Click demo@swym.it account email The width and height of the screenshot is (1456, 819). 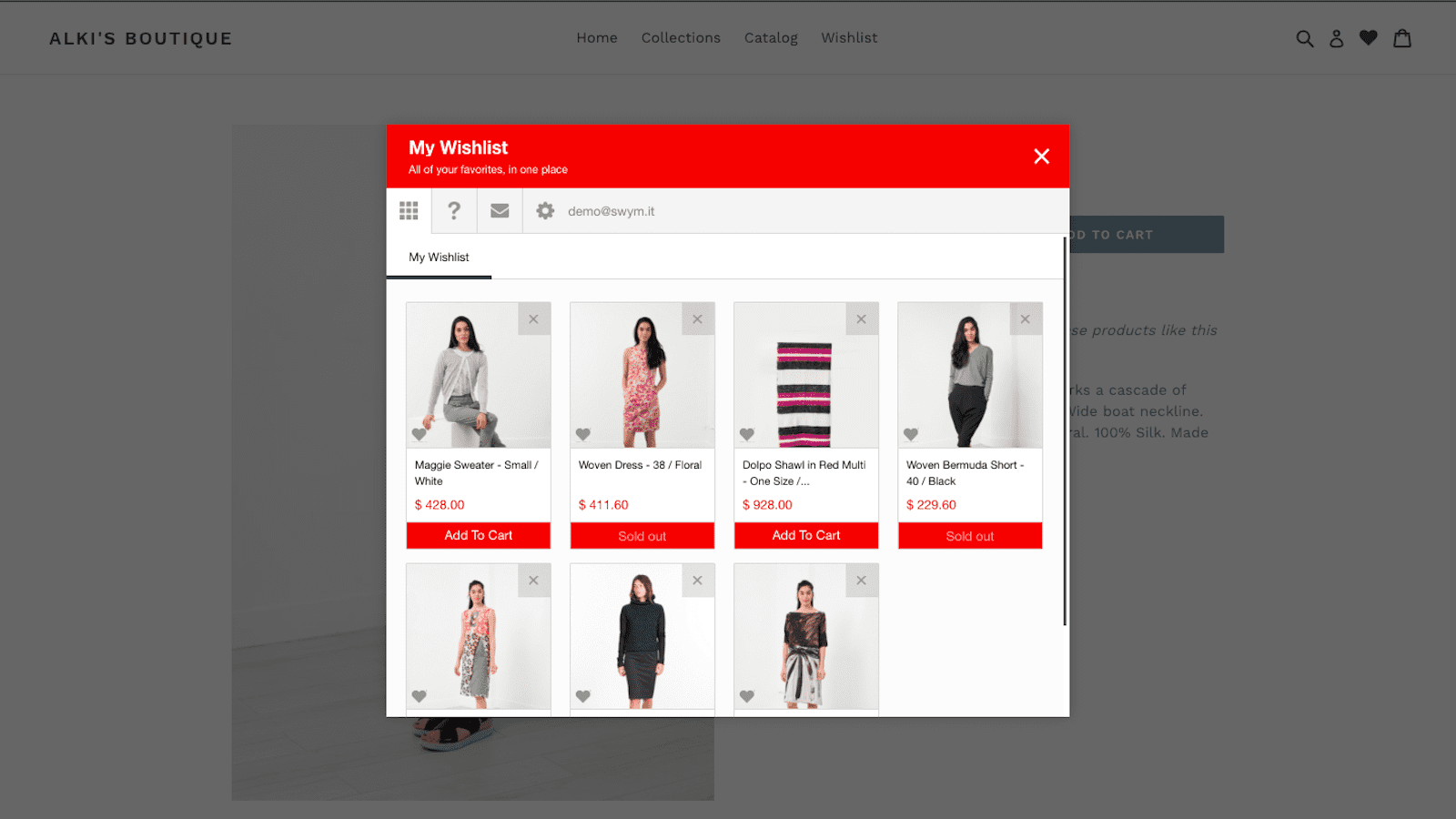(612, 211)
